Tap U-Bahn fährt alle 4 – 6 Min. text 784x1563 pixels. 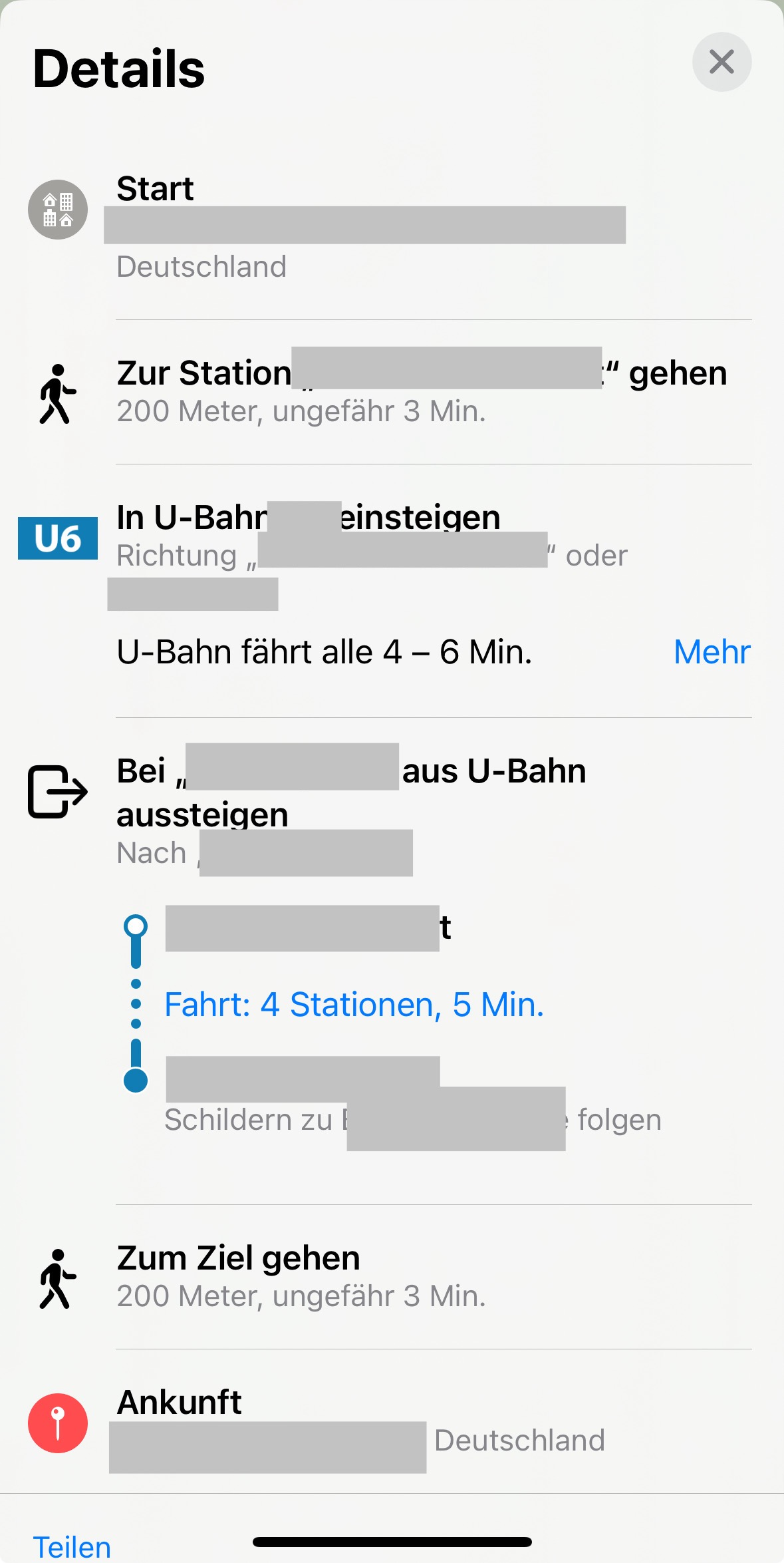click(x=325, y=652)
